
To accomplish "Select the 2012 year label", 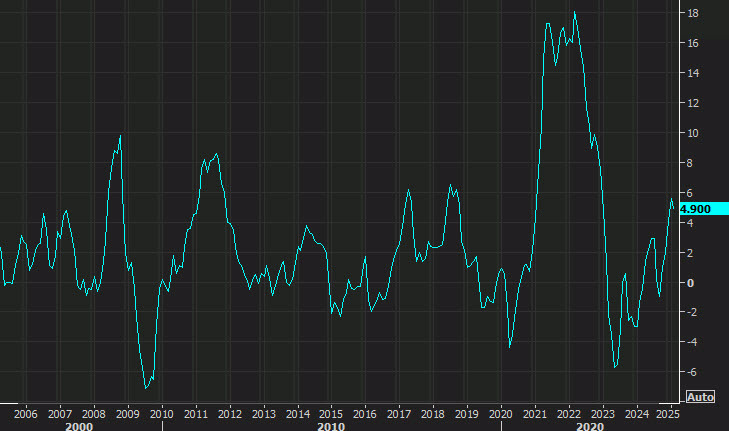I will (x=229, y=414).
